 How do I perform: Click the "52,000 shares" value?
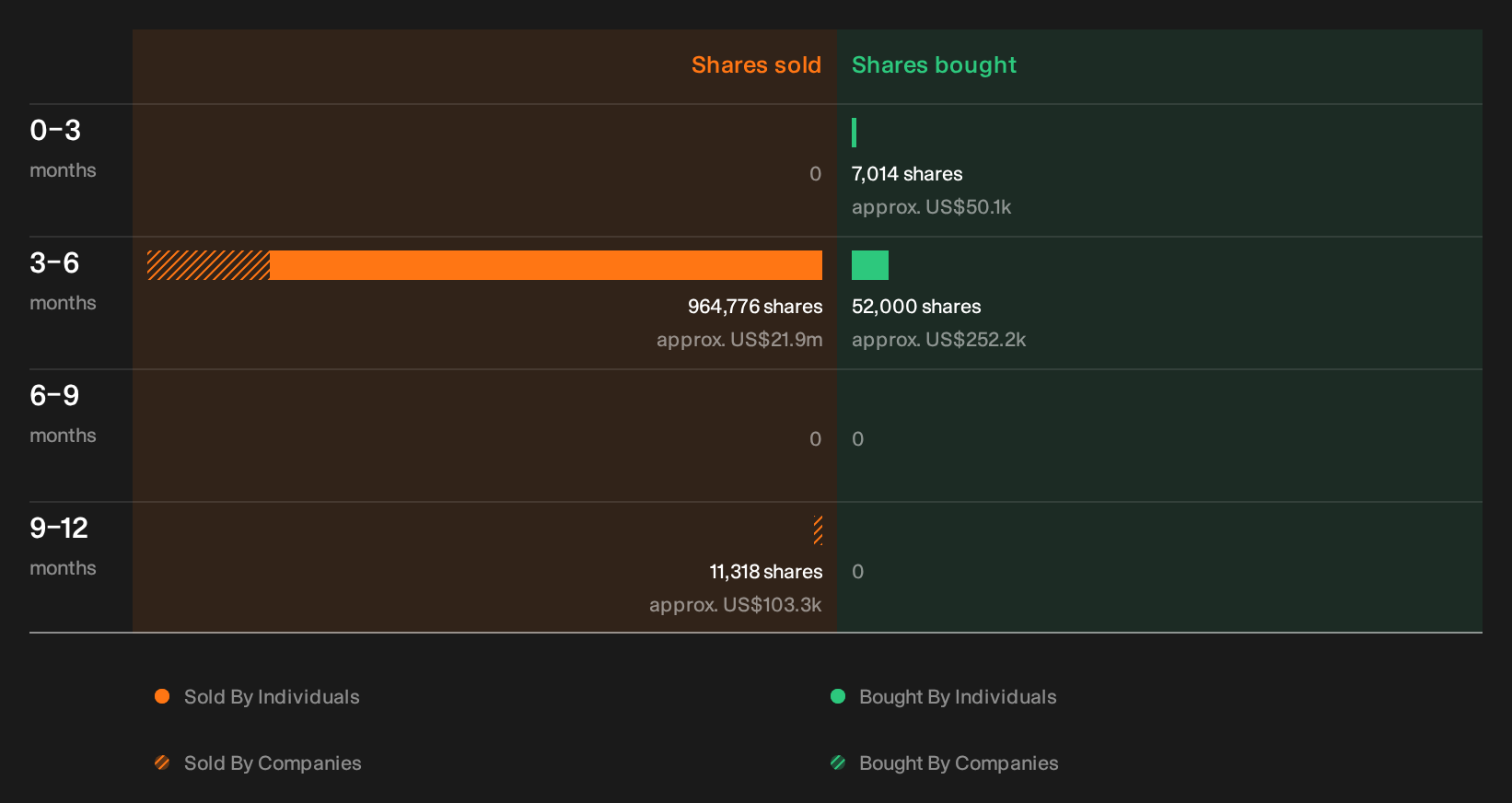pos(916,307)
